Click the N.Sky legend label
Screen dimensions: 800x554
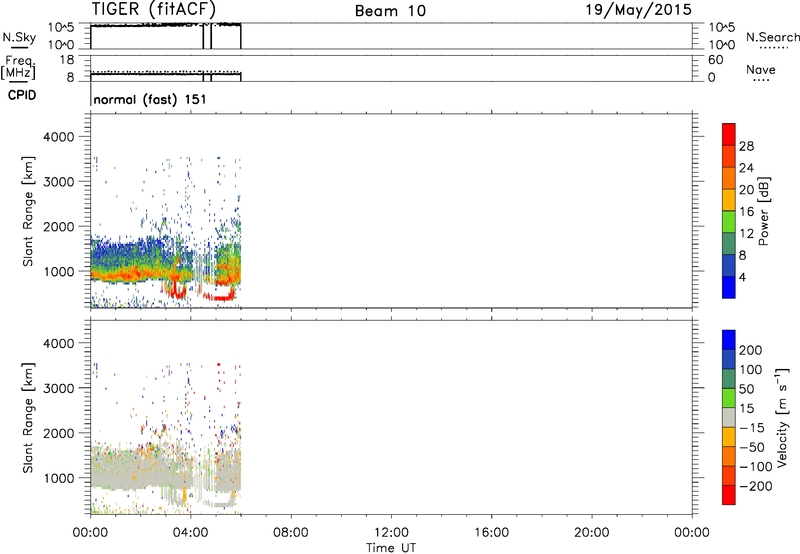(x=19, y=37)
